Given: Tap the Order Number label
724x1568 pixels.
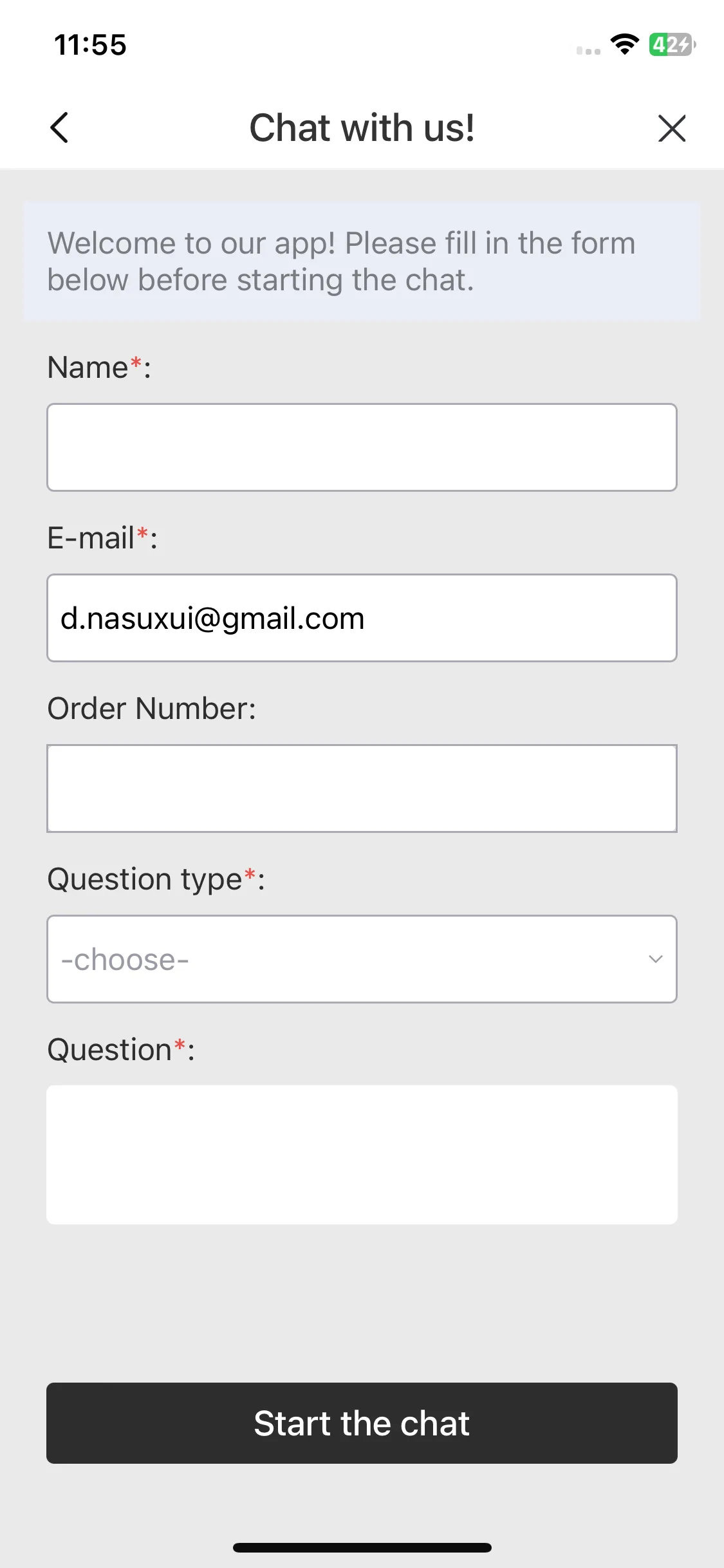Looking at the screenshot, I should click(152, 709).
